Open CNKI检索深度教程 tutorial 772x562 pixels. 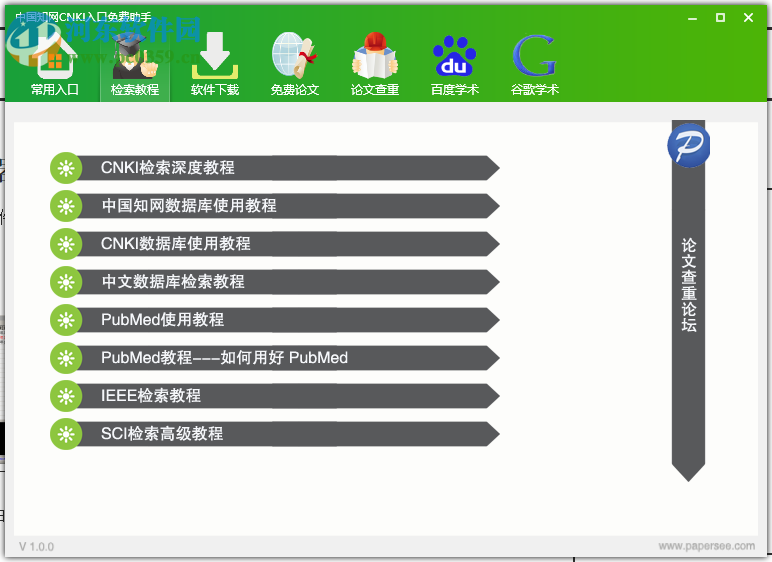(x=290, y=168)
